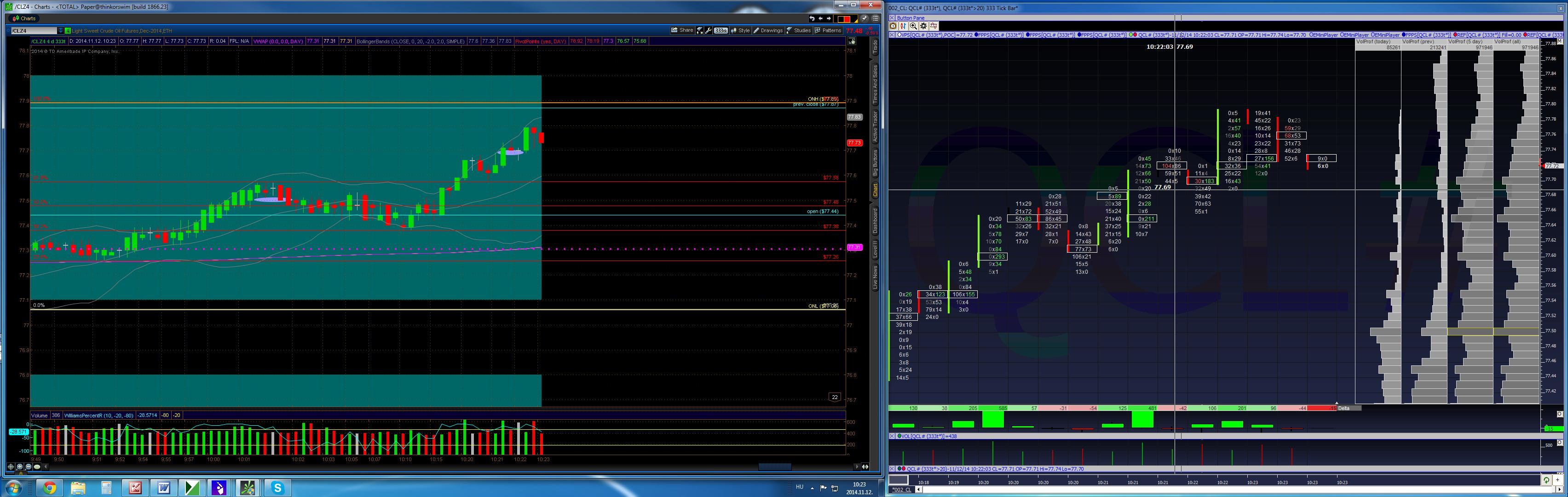The width and height of the screenshot is (1568, 497).
Task: Open the Trade side panel tab
Action: 875,47
